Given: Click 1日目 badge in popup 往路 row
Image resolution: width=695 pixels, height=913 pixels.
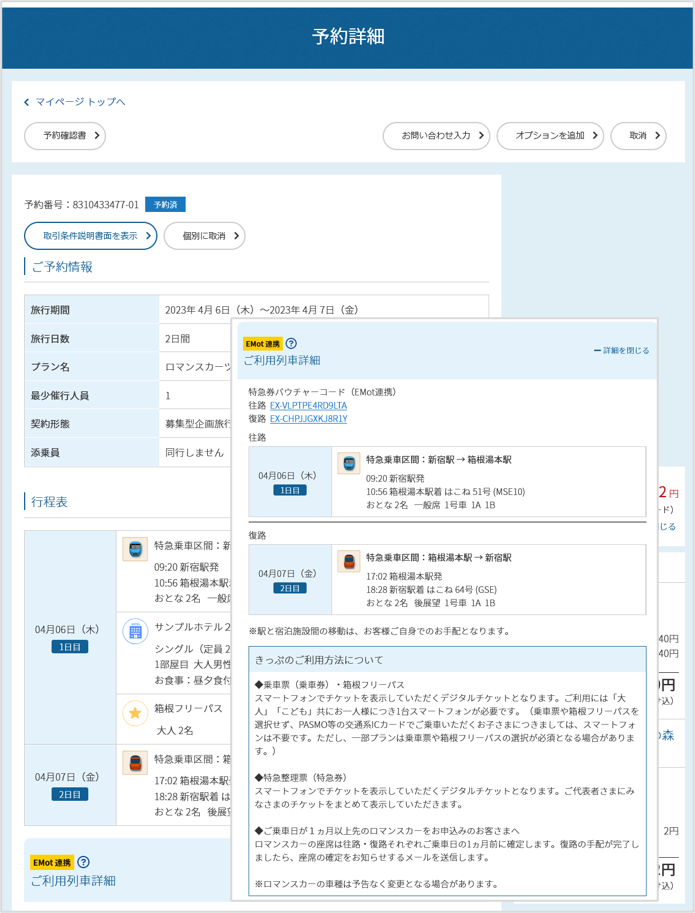Looking at the screenshot, I should (x=290, y=490).
